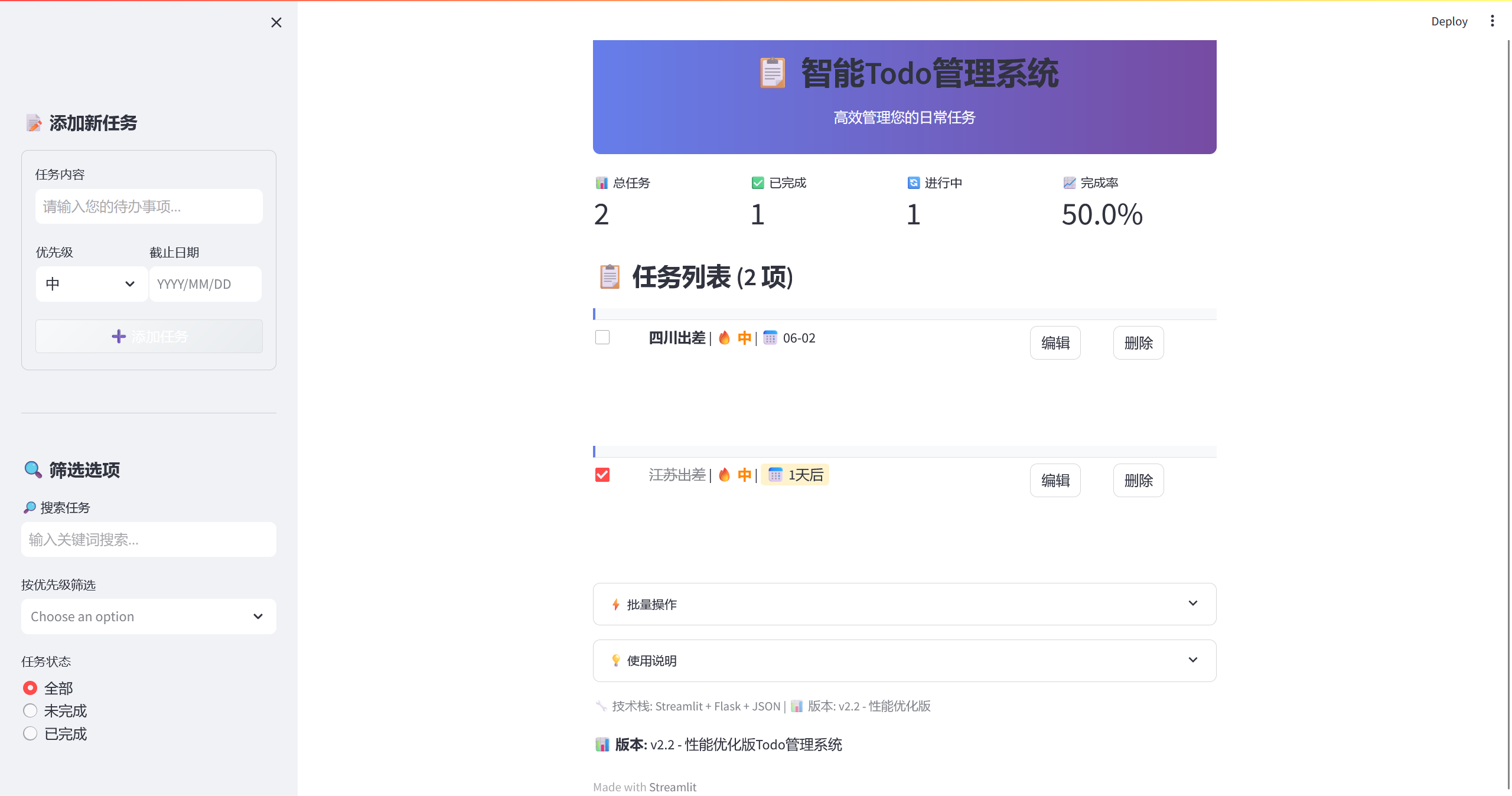Open the 按优先级筛选 Choose an option dropdown
The image size is (1512, 796).
coord(148,616)
